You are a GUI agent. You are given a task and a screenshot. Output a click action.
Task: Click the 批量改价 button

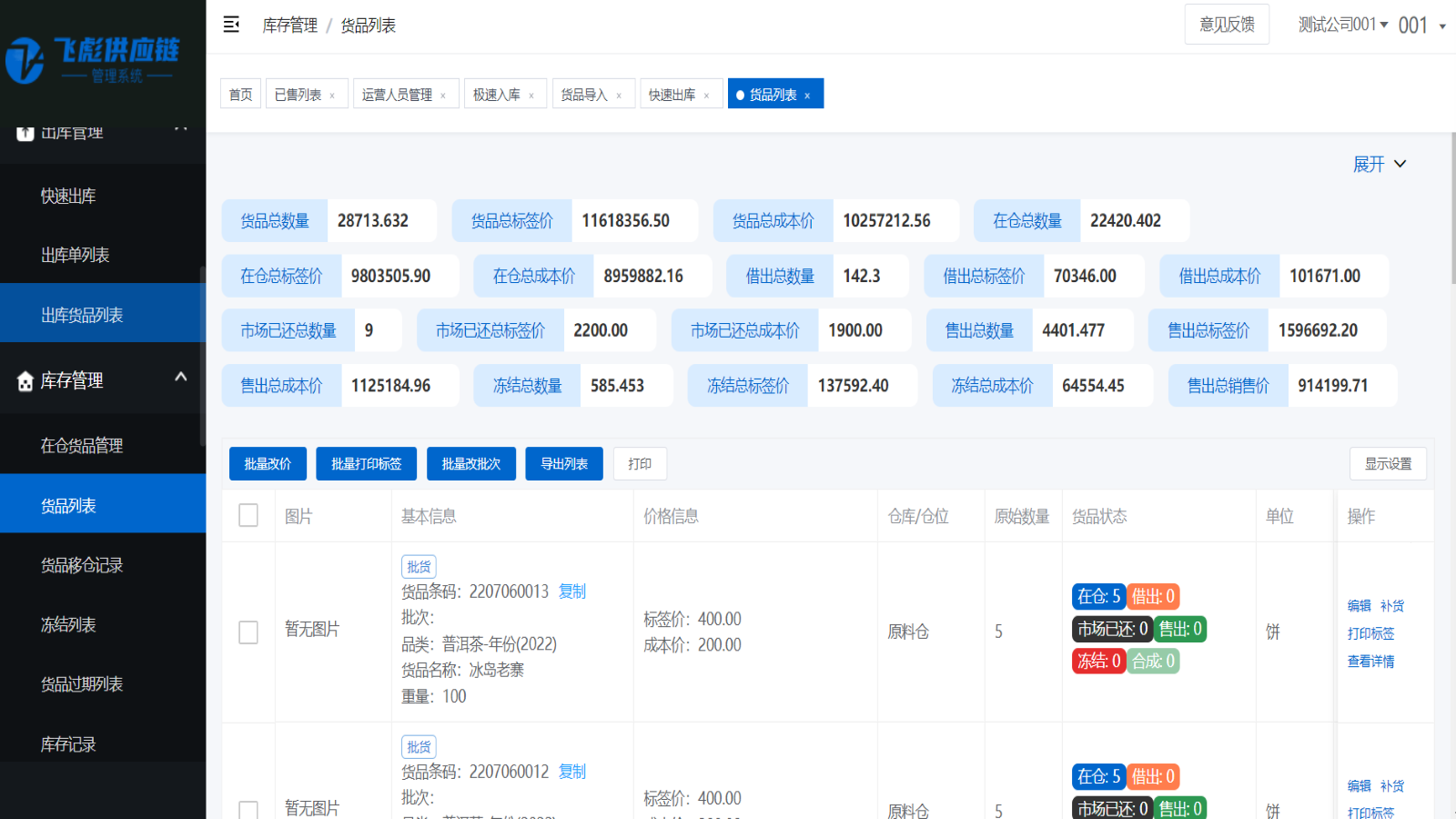click(268, 464)
